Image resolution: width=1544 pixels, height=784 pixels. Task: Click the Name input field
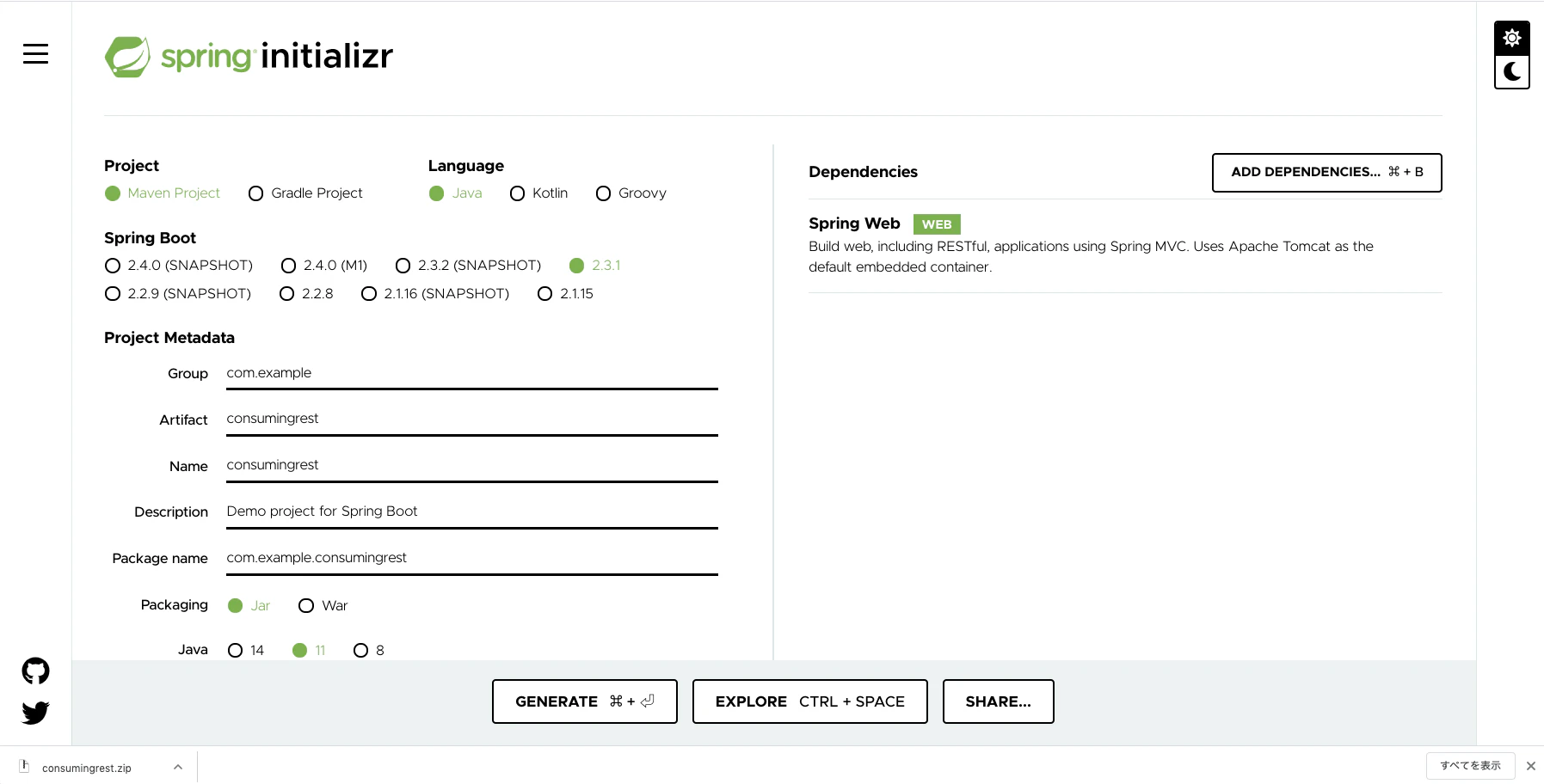click(472, 466)
